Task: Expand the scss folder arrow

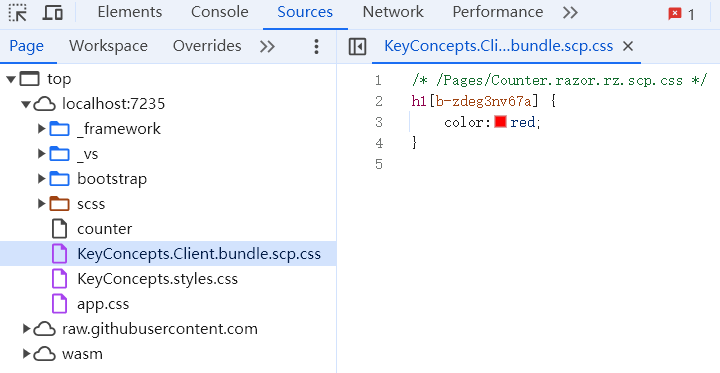Action: [x=42, y=203]
